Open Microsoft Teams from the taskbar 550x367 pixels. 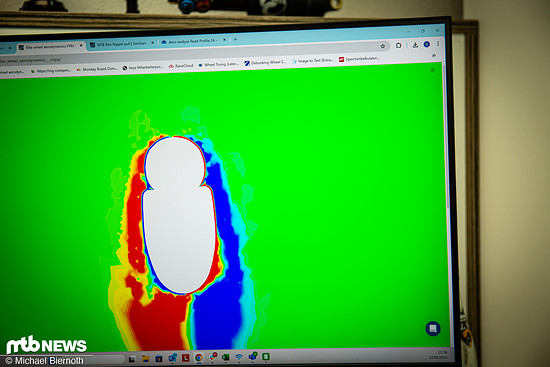pyautogui.click(x=253, y=357)
